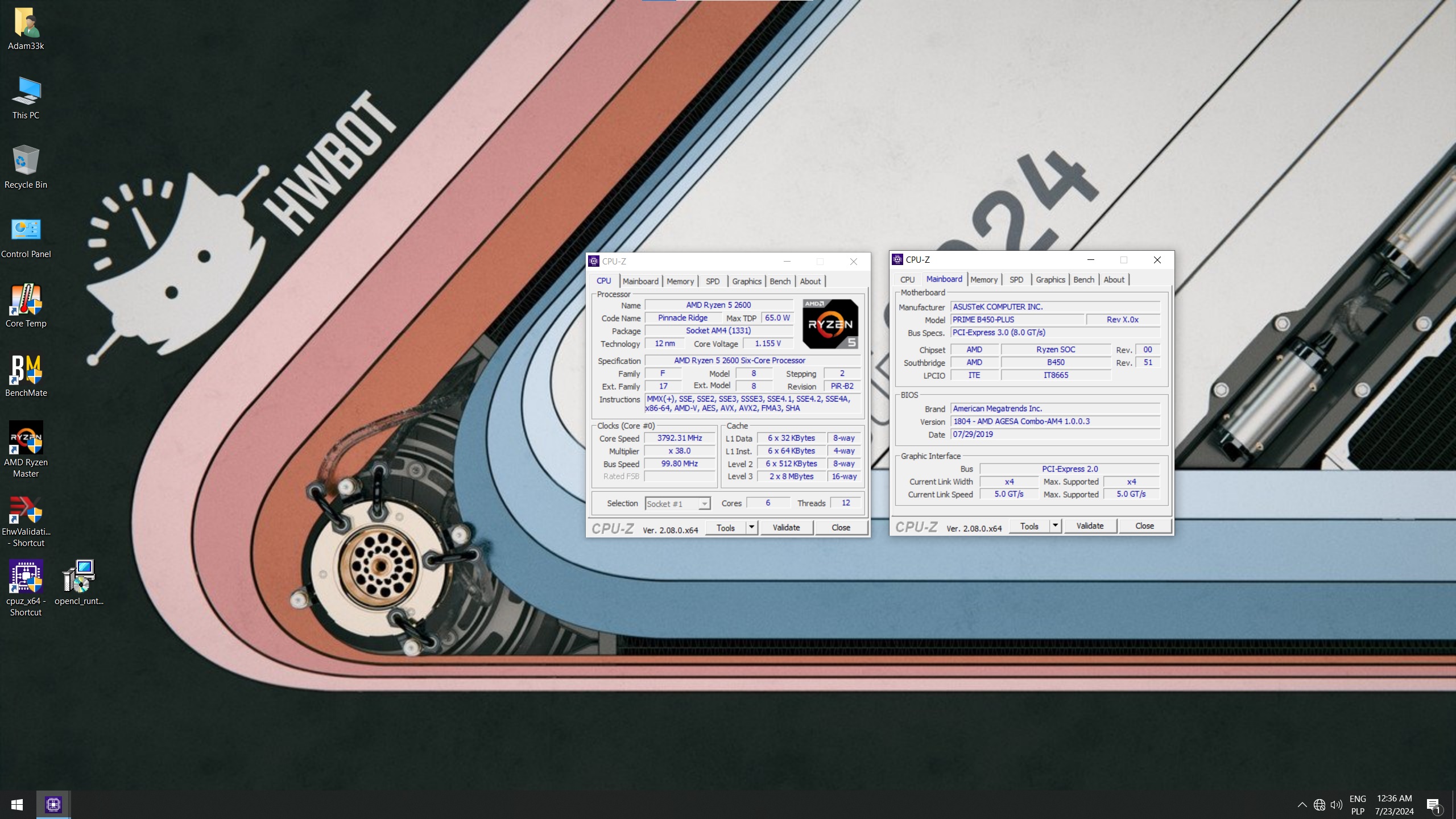
Task: Click CPU-Z taskbar icon
Action: point(53,805)
